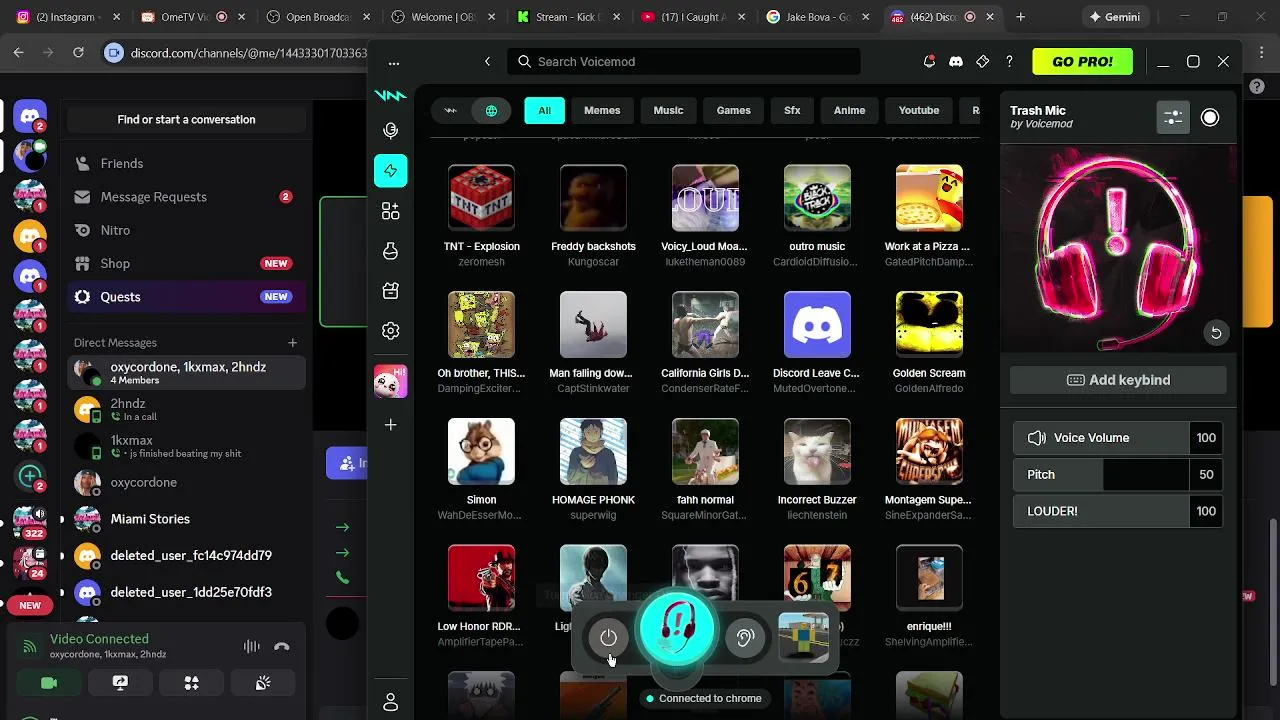Play the Incorrect Buzzer sound
The width and height of the screenshot is (1280, 720).
817,452
